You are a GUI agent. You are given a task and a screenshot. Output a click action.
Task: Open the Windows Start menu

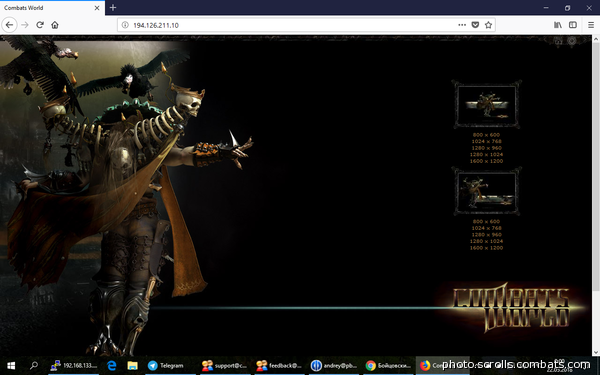click(x=11, y=366)
